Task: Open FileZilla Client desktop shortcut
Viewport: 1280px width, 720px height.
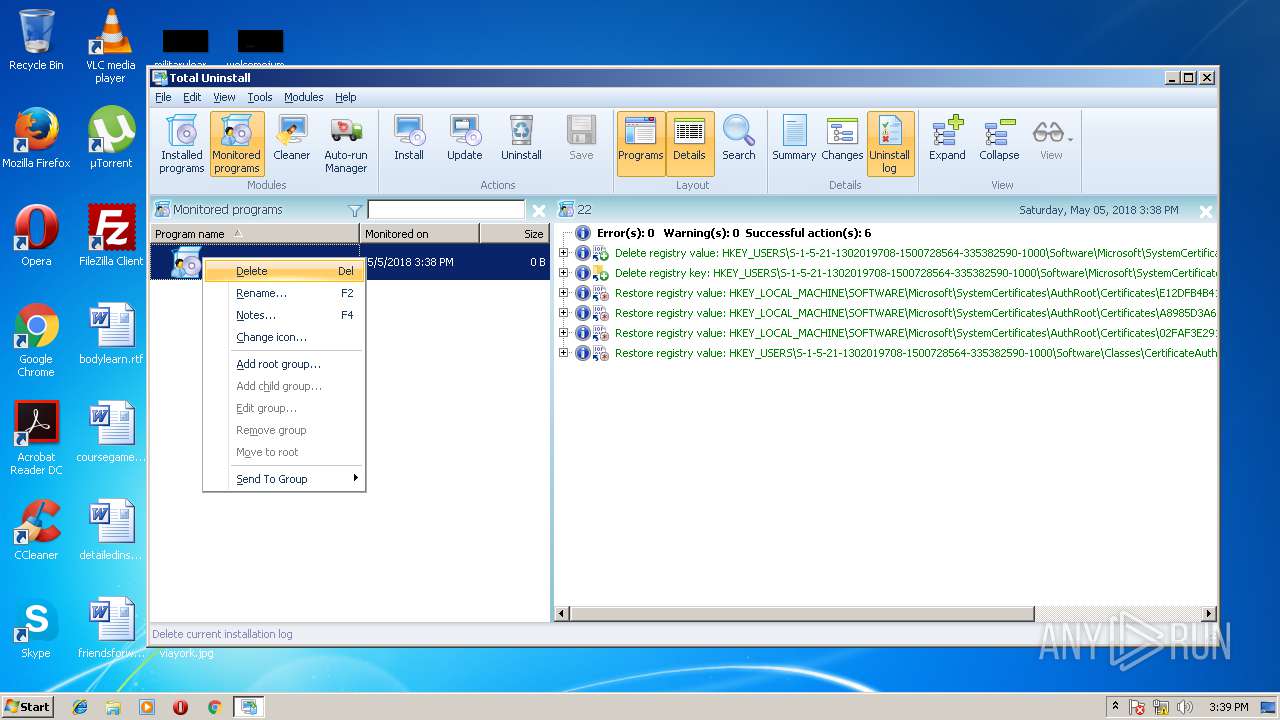Action: [110, 236]
